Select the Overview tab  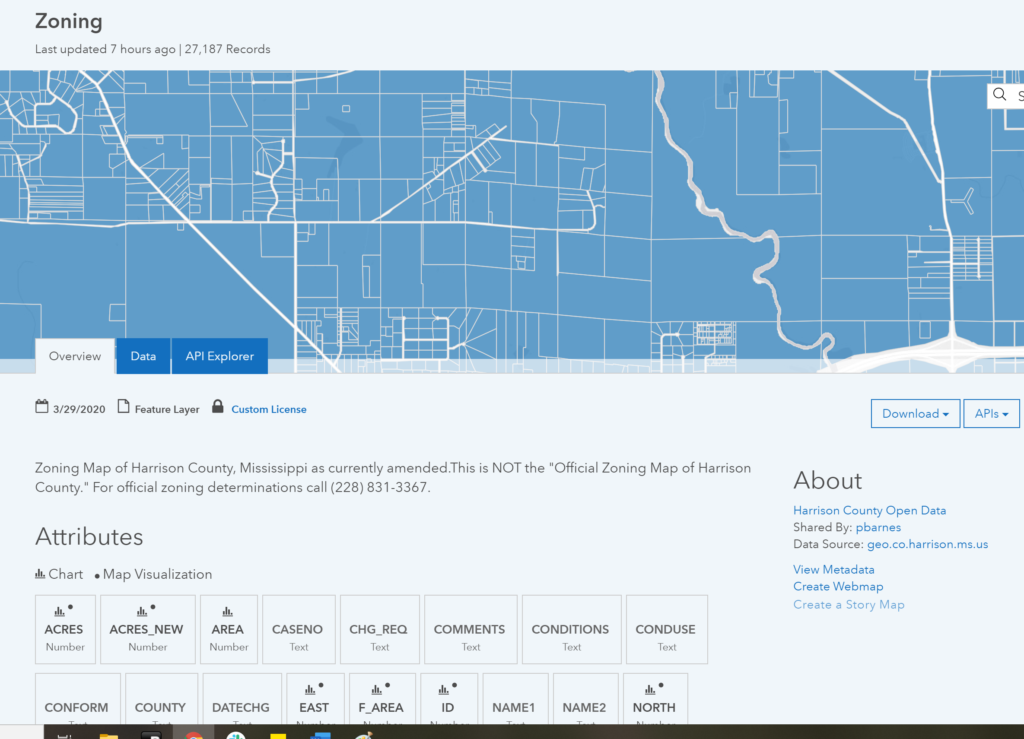click(x=75, y=356)
